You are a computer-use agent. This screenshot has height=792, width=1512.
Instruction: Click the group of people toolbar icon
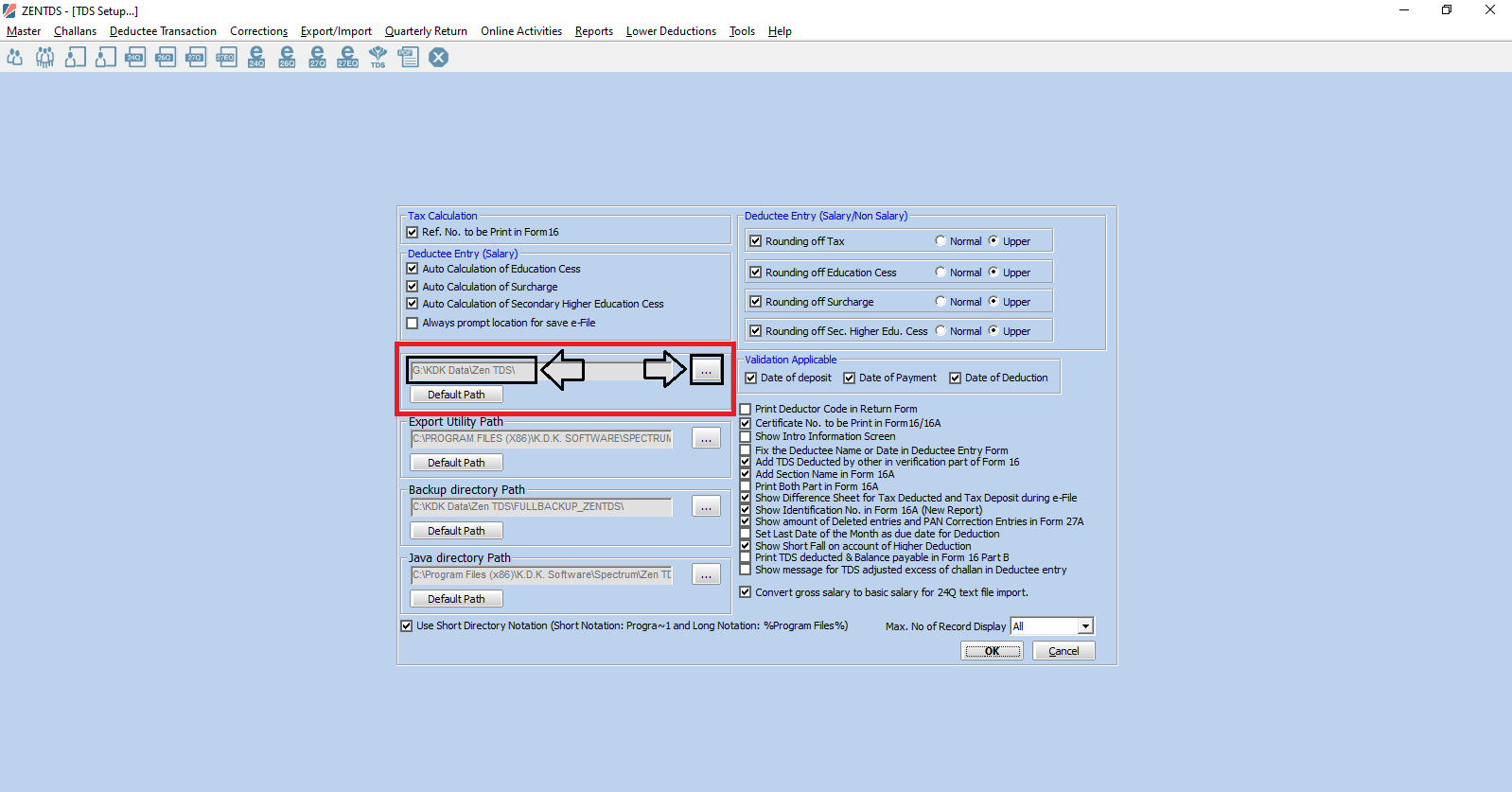click(x=44, y=58)
